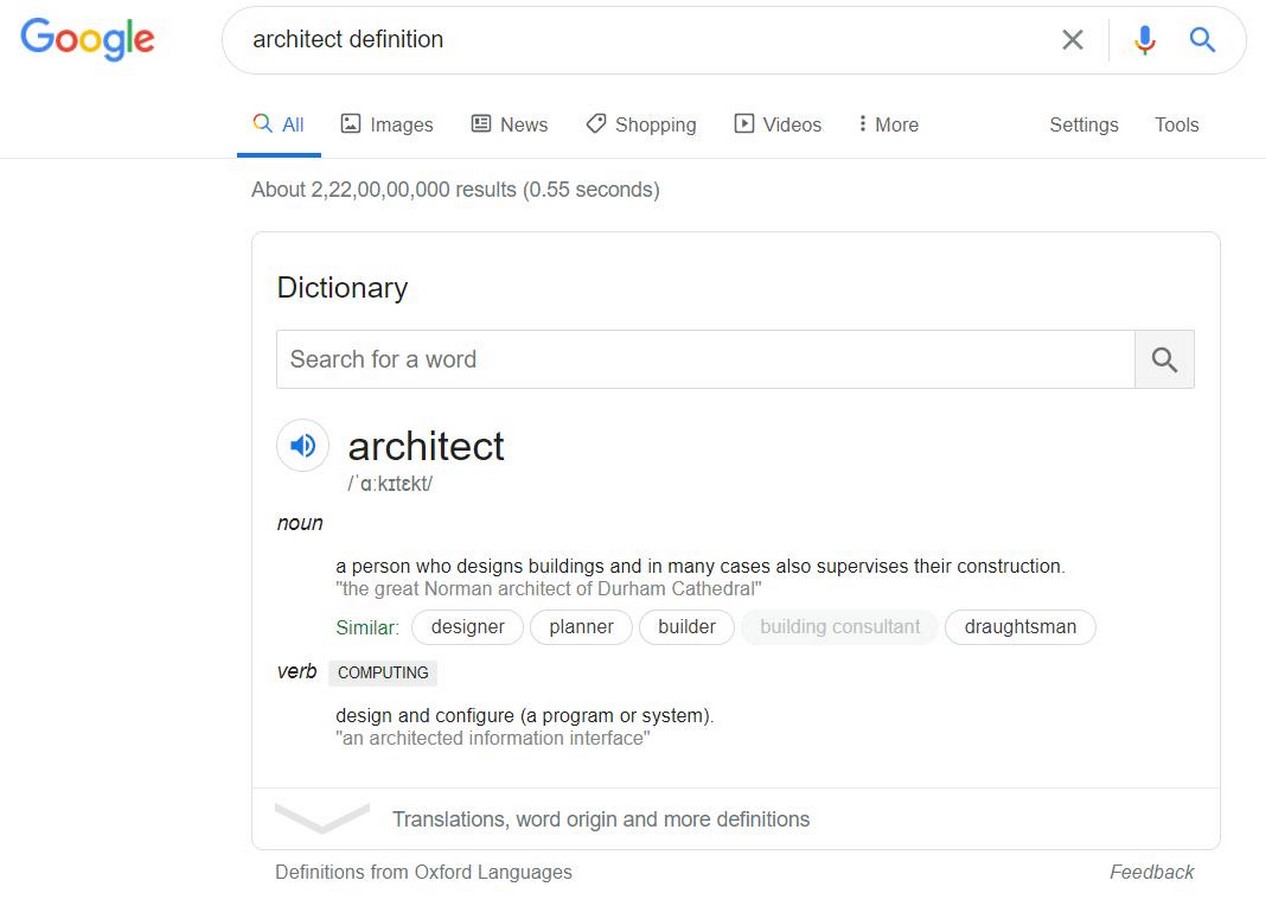
Task: Click dictionary word search magnifier button
Action: point(1164,359)
